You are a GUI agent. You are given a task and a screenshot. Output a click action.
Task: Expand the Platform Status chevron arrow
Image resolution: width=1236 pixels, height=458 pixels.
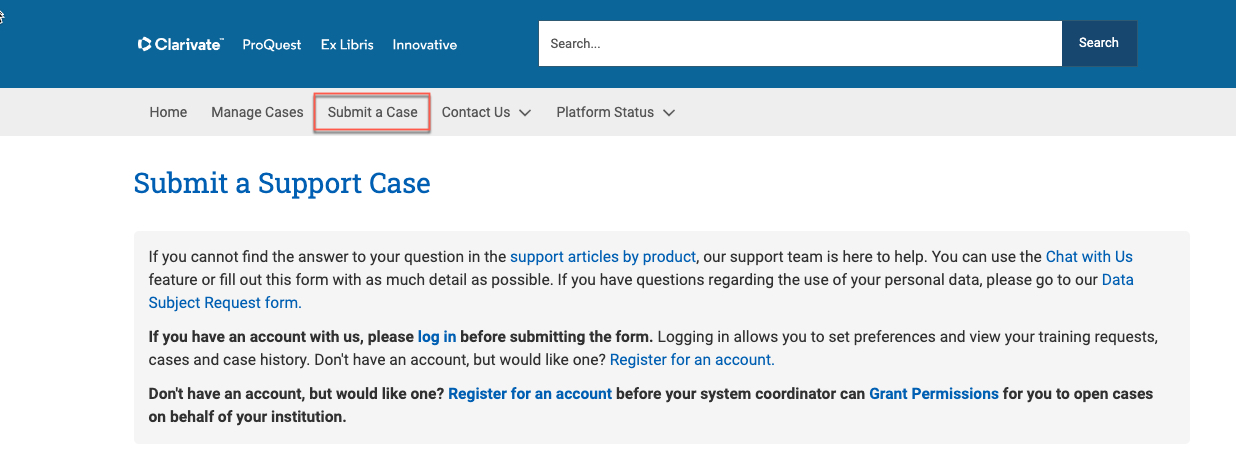tap(669, 112)
